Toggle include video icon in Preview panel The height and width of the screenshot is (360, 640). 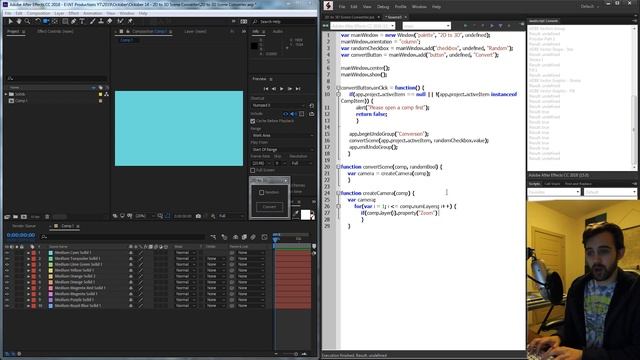click(x=285, y=114)
